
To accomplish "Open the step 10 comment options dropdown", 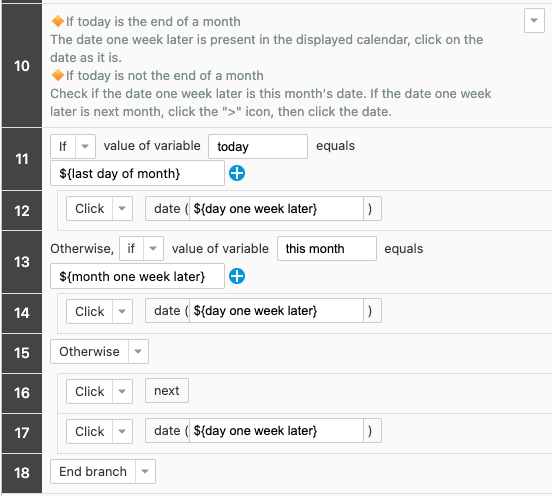I will pos(534,21).
